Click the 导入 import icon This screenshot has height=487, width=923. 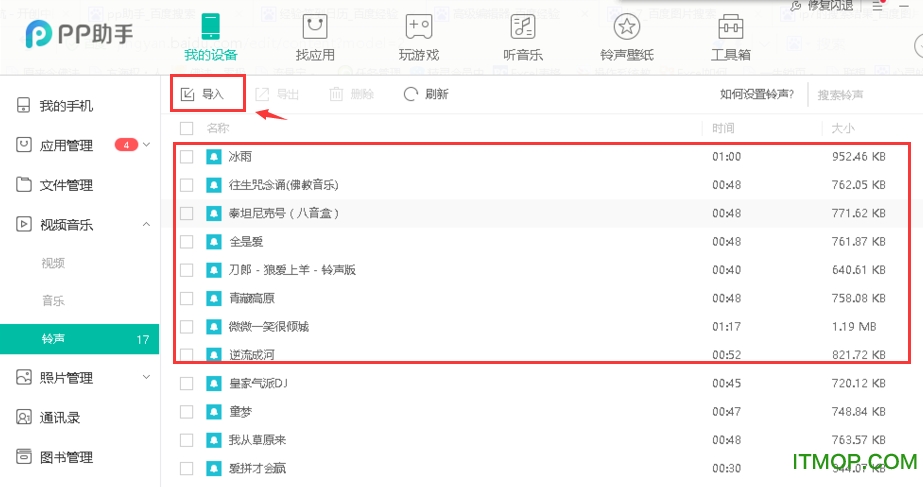[x=187, y=94]
